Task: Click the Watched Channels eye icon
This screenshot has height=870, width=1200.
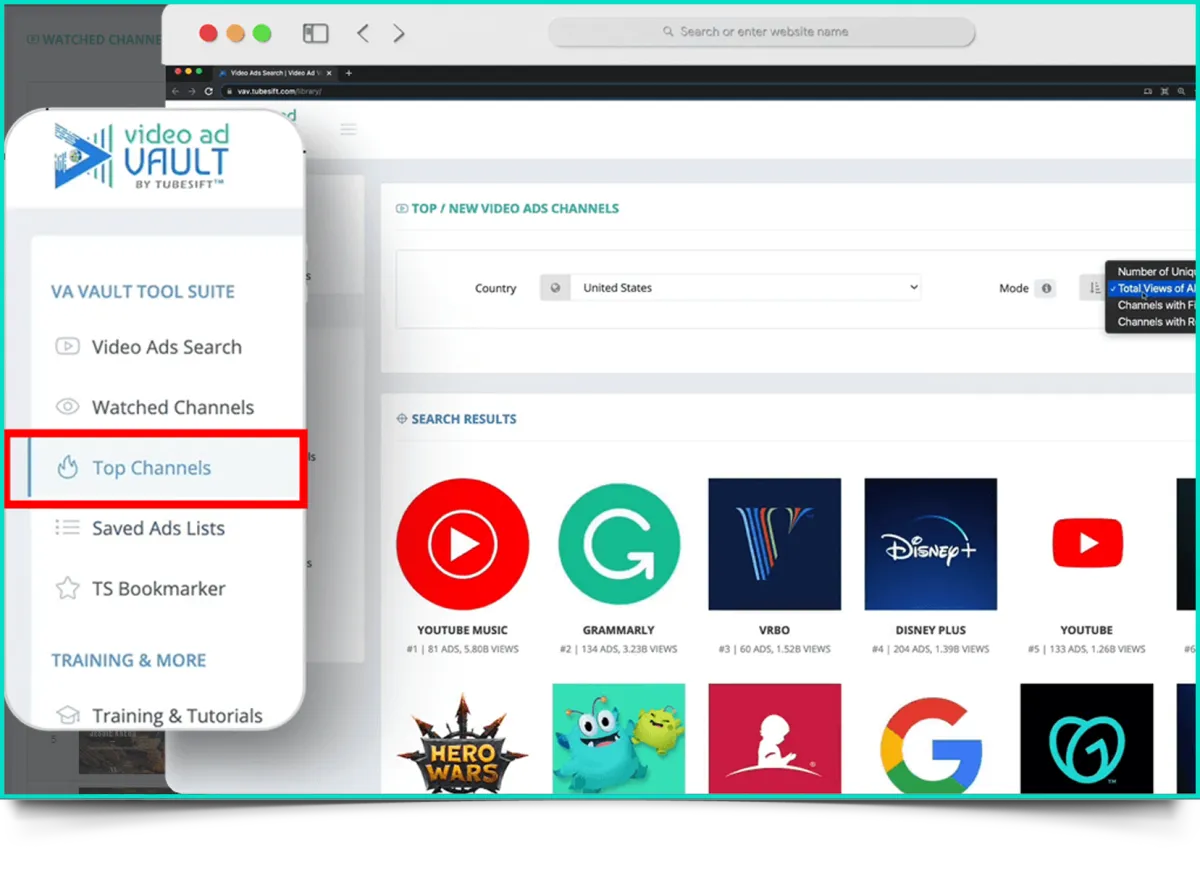Action: click(67, 407)
